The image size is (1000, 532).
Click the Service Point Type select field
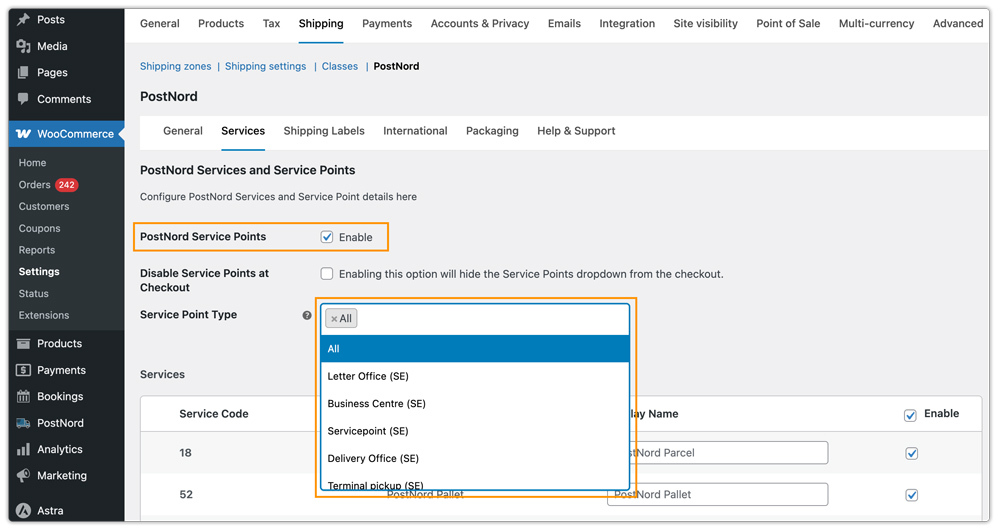475,319
